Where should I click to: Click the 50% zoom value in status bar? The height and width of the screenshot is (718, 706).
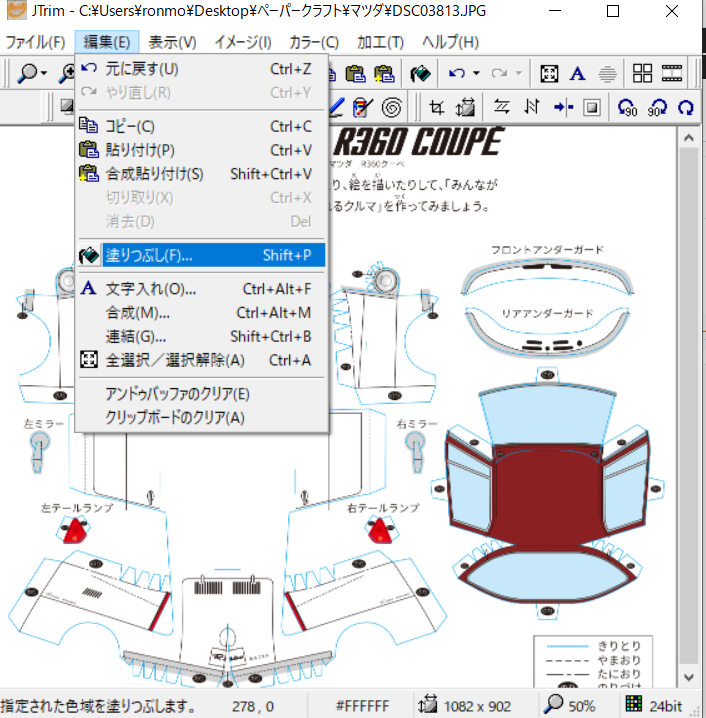click(581, 706)
